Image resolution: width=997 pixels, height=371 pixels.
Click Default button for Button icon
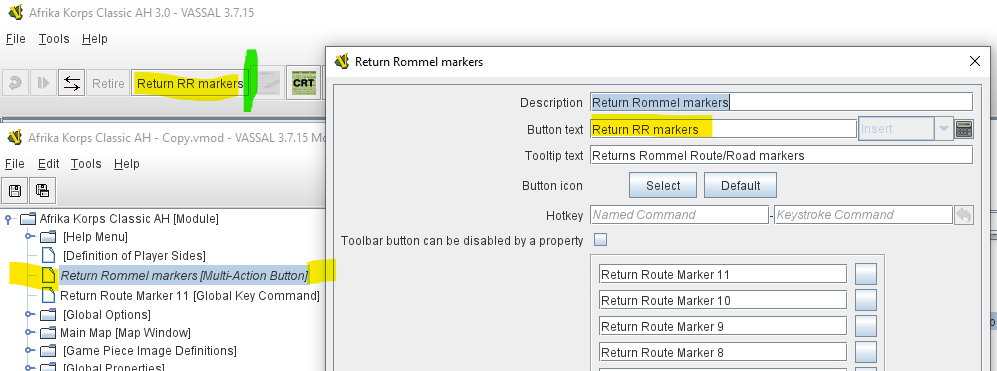(740, 186)
